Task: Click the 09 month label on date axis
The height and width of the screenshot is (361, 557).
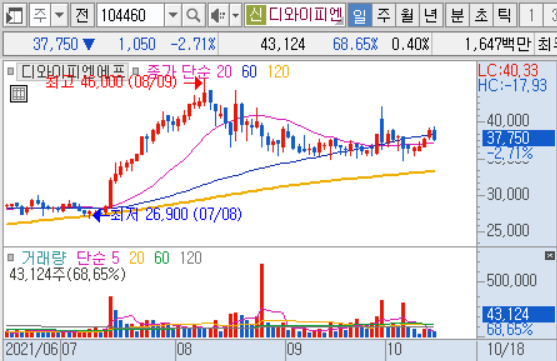Action: click(x=294, y=349)
